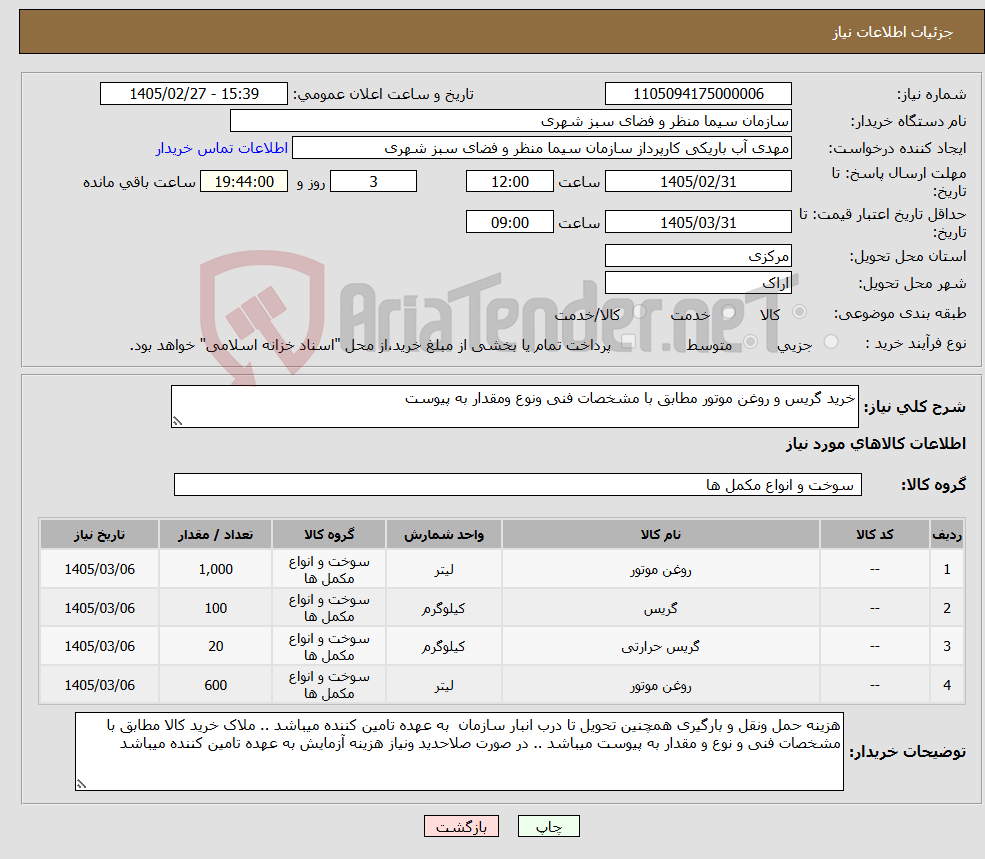Select the خدمت radio button

tap(729, 312)
